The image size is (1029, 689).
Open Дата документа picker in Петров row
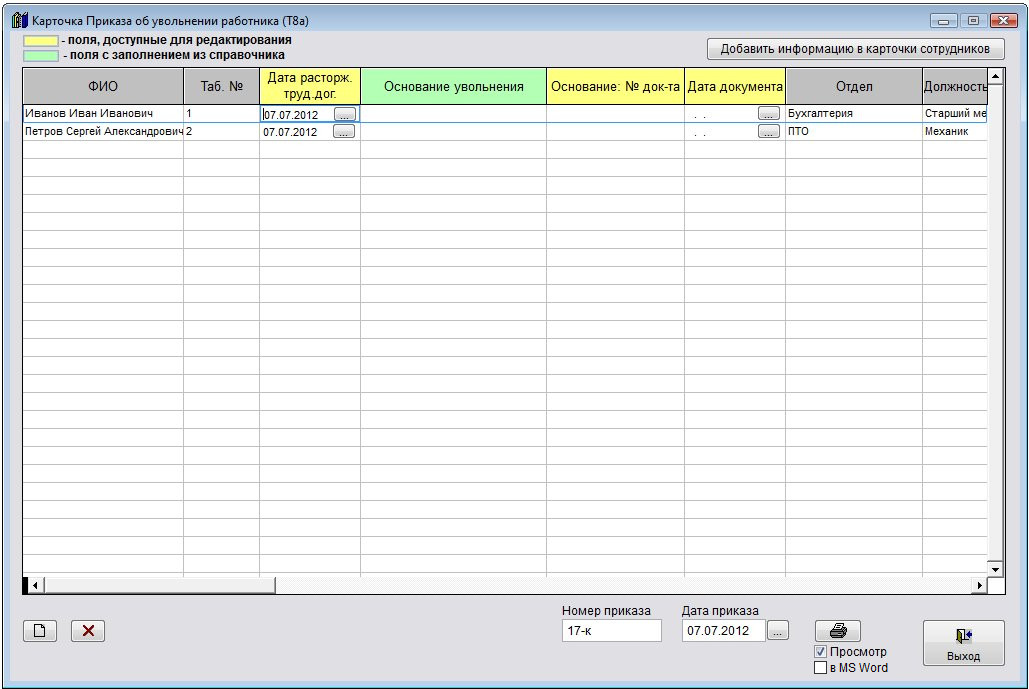[768, 131]
